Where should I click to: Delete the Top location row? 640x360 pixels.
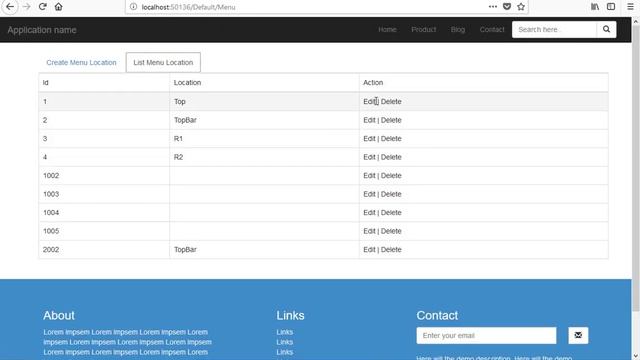(x=391, y=101)
